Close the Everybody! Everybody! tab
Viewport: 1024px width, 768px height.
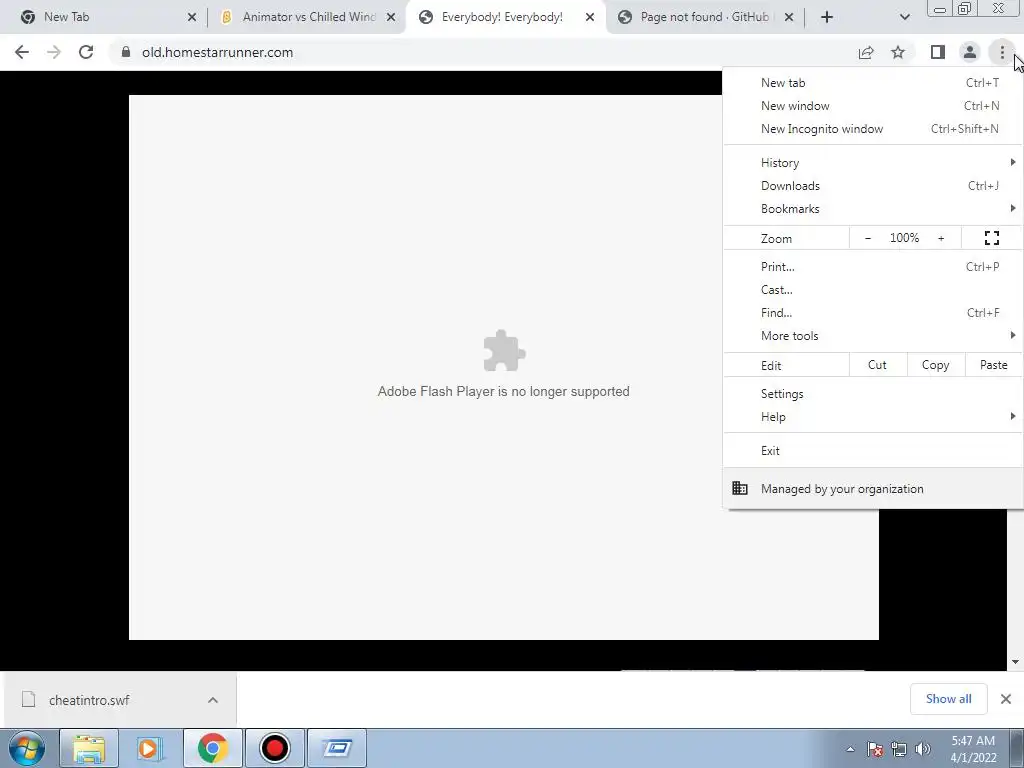[590, 17]
